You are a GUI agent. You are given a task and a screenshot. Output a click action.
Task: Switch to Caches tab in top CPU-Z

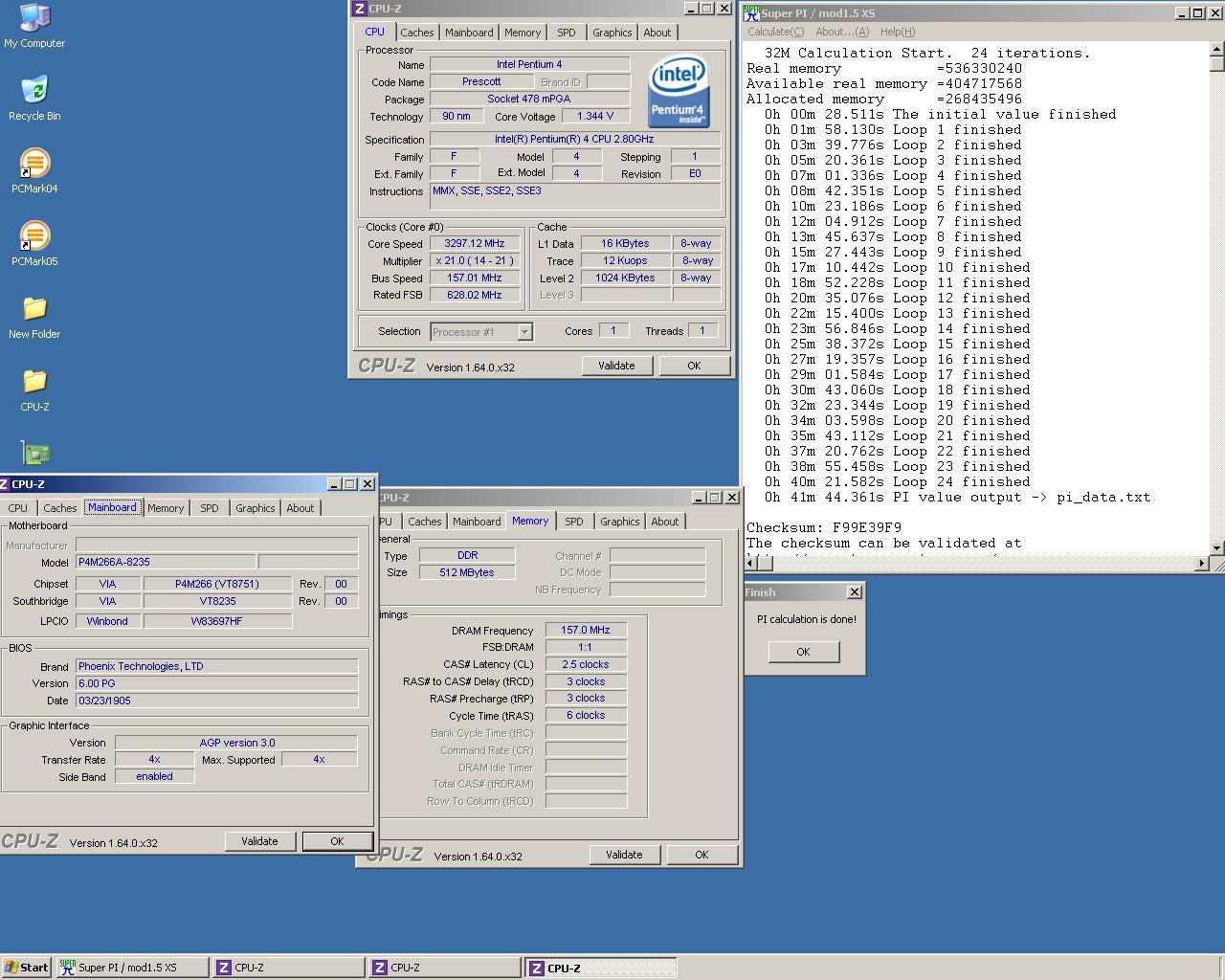pos(417,33)
